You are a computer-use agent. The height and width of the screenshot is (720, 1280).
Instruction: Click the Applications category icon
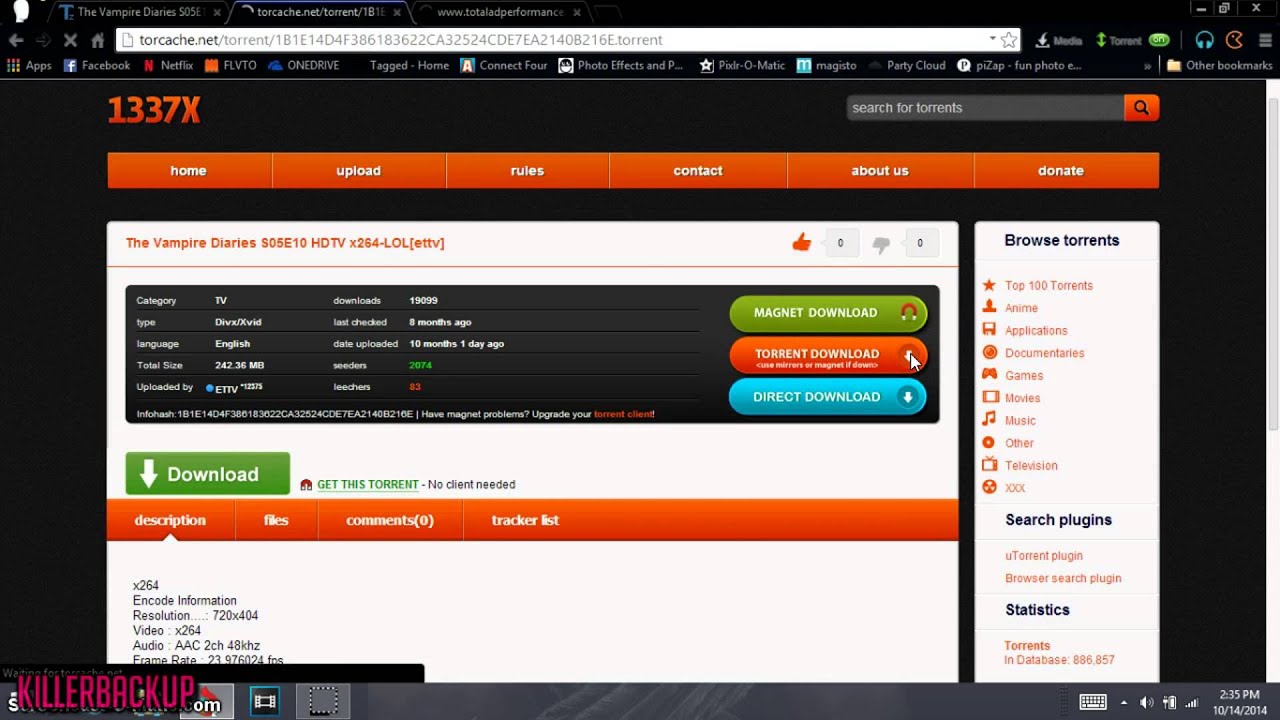tap(989, 330)
